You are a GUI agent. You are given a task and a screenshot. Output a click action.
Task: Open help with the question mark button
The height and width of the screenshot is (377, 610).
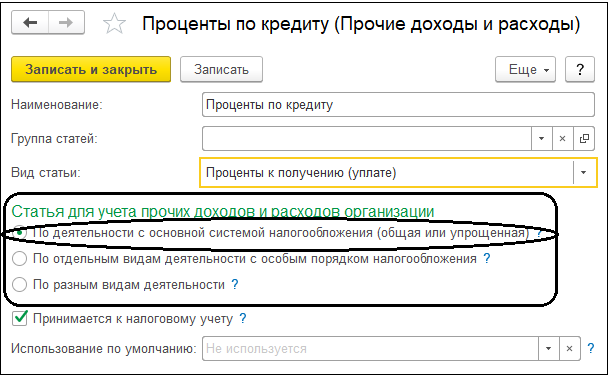click(x=580, y=69)
